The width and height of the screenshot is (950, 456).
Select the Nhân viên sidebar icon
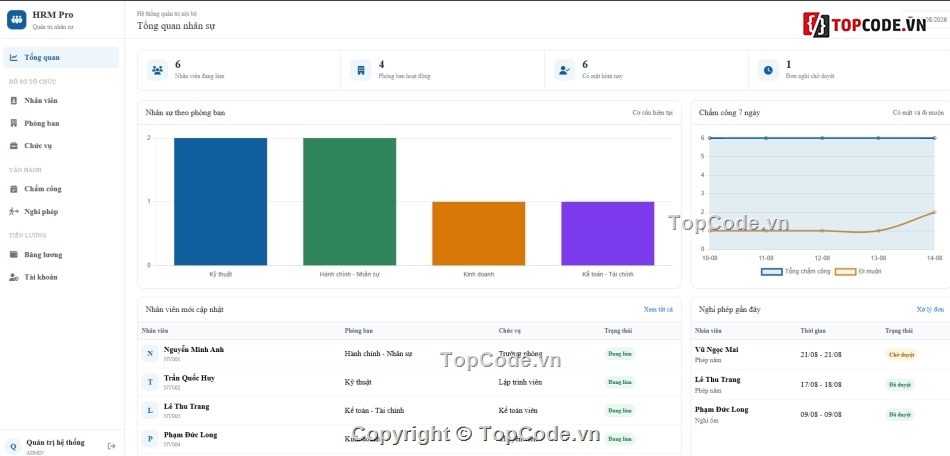[14, 101]
